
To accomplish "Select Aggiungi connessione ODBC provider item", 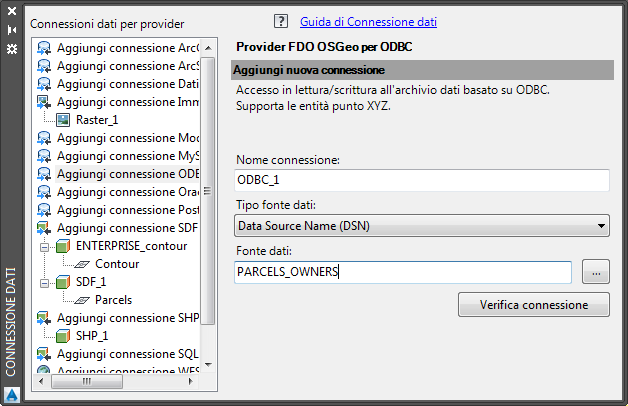I will point(128,174).
